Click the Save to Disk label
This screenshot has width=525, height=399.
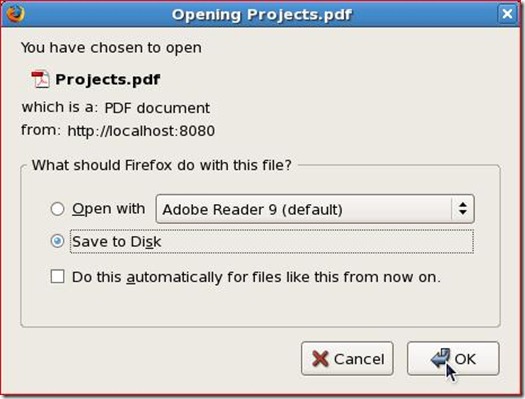coord(117,241)
